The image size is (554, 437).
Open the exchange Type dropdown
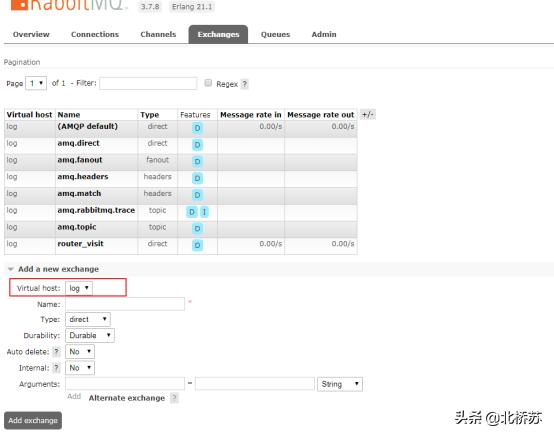[88, 319]
